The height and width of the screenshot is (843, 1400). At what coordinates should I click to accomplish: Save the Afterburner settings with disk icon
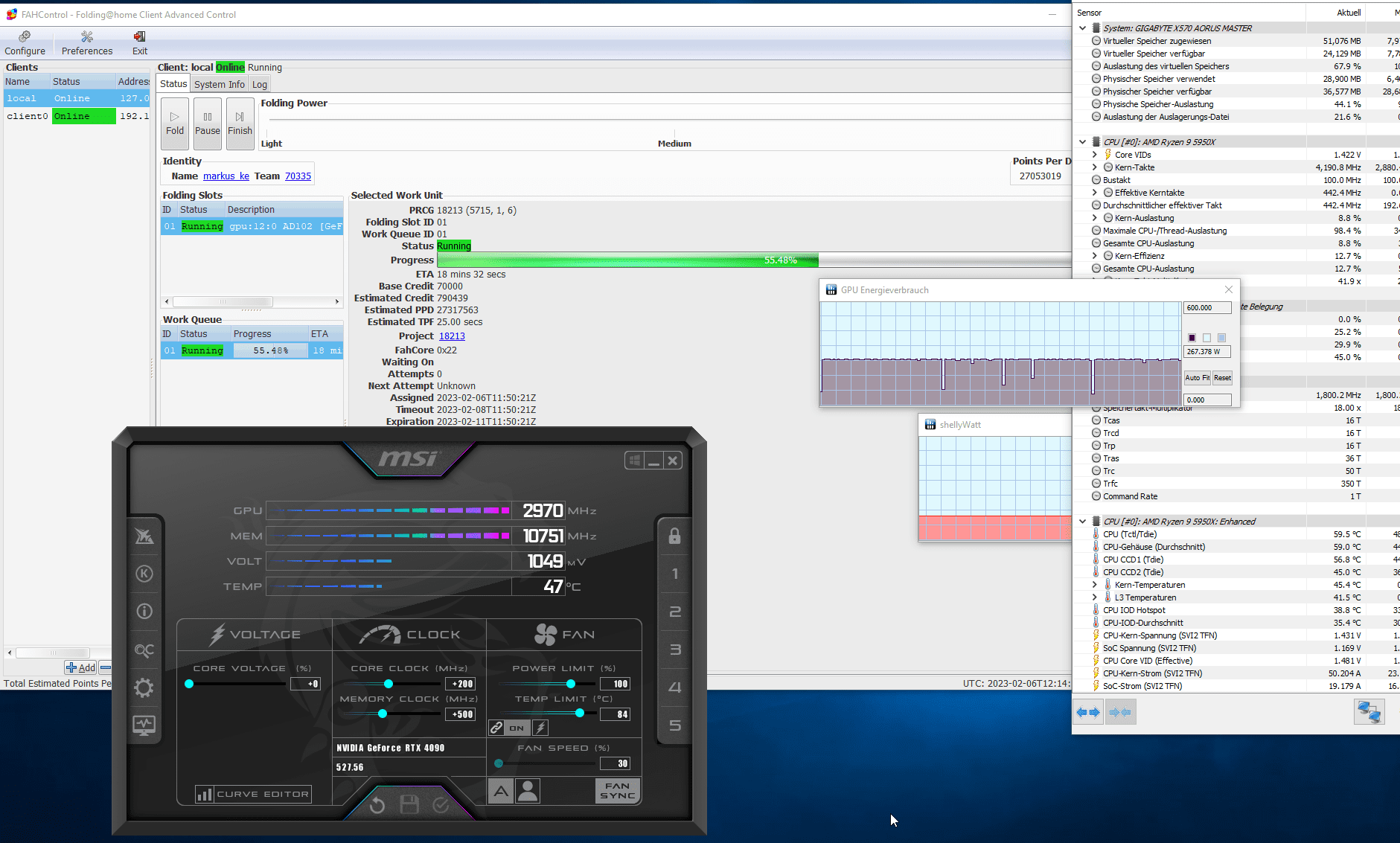(409, 804)
